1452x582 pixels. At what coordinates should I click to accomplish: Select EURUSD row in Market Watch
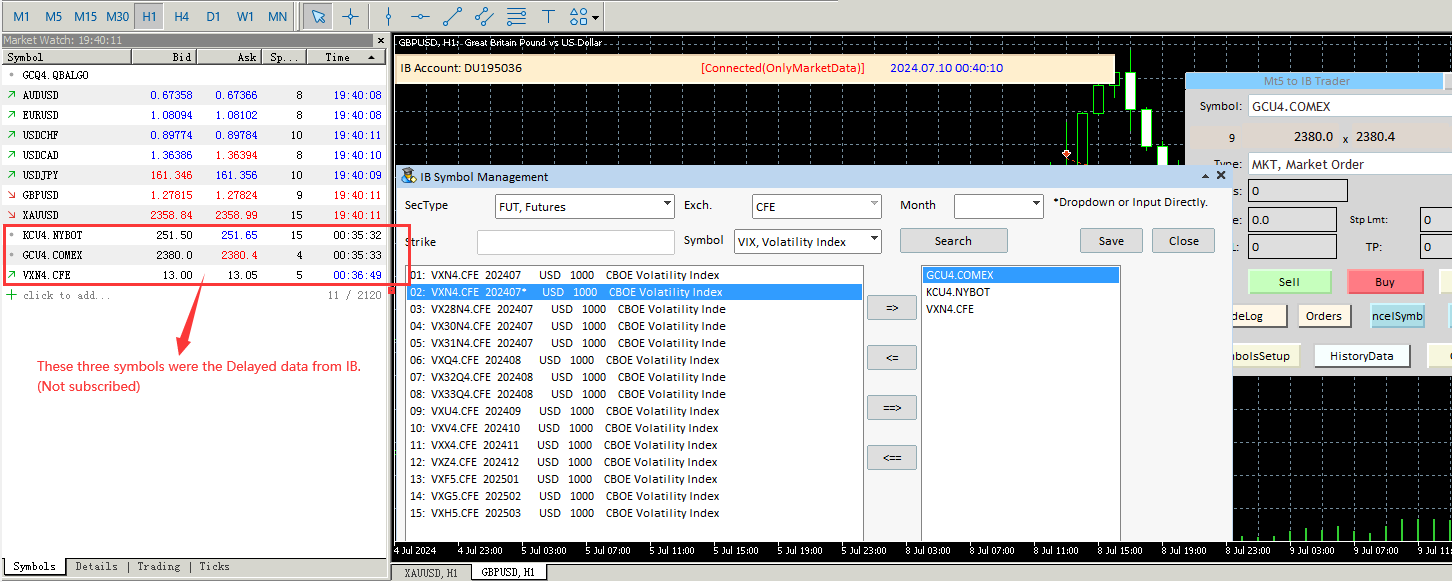coord(194,115)
